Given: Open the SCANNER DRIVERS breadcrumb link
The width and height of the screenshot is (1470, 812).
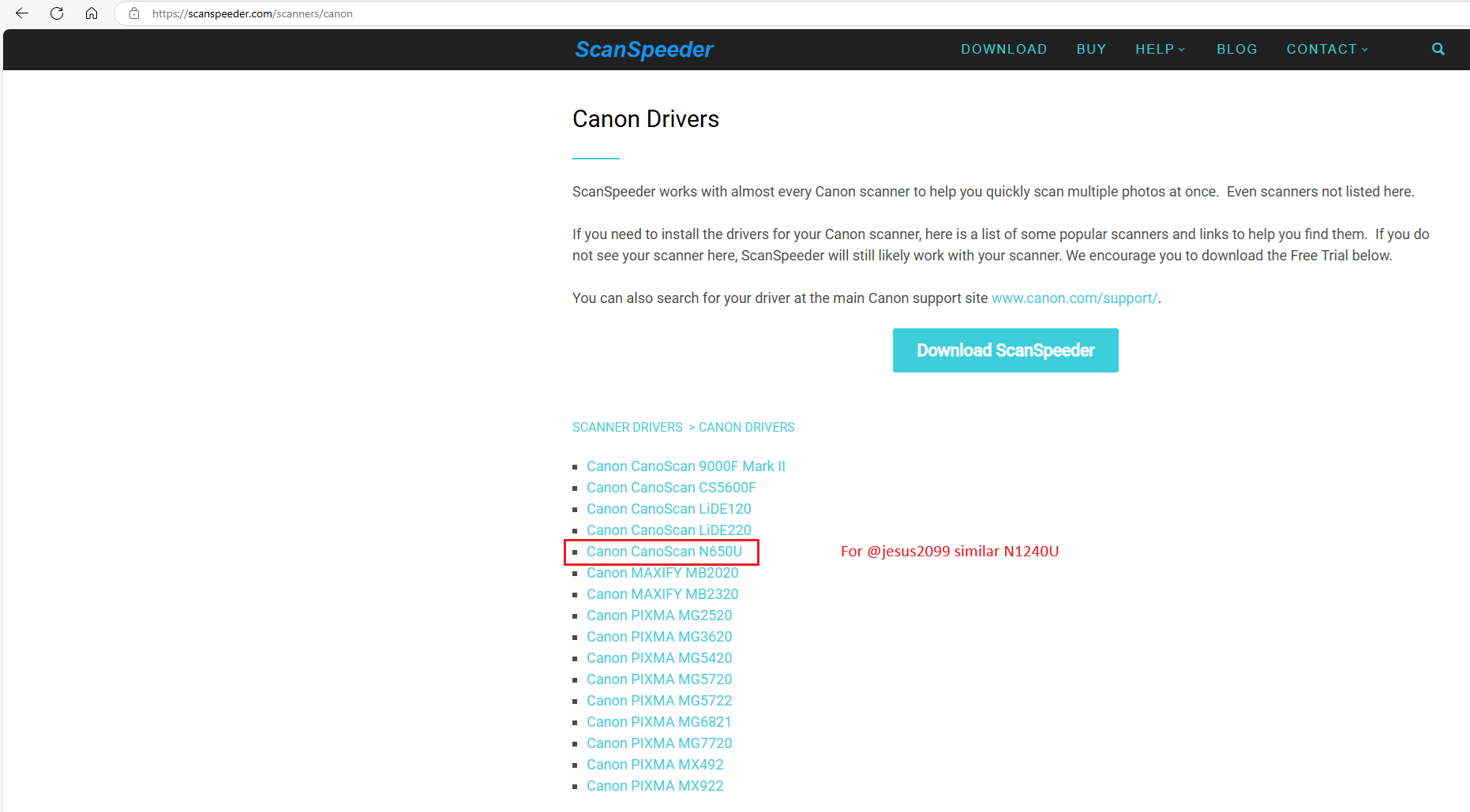Looking at the screenshot, I should pos(628,427).
